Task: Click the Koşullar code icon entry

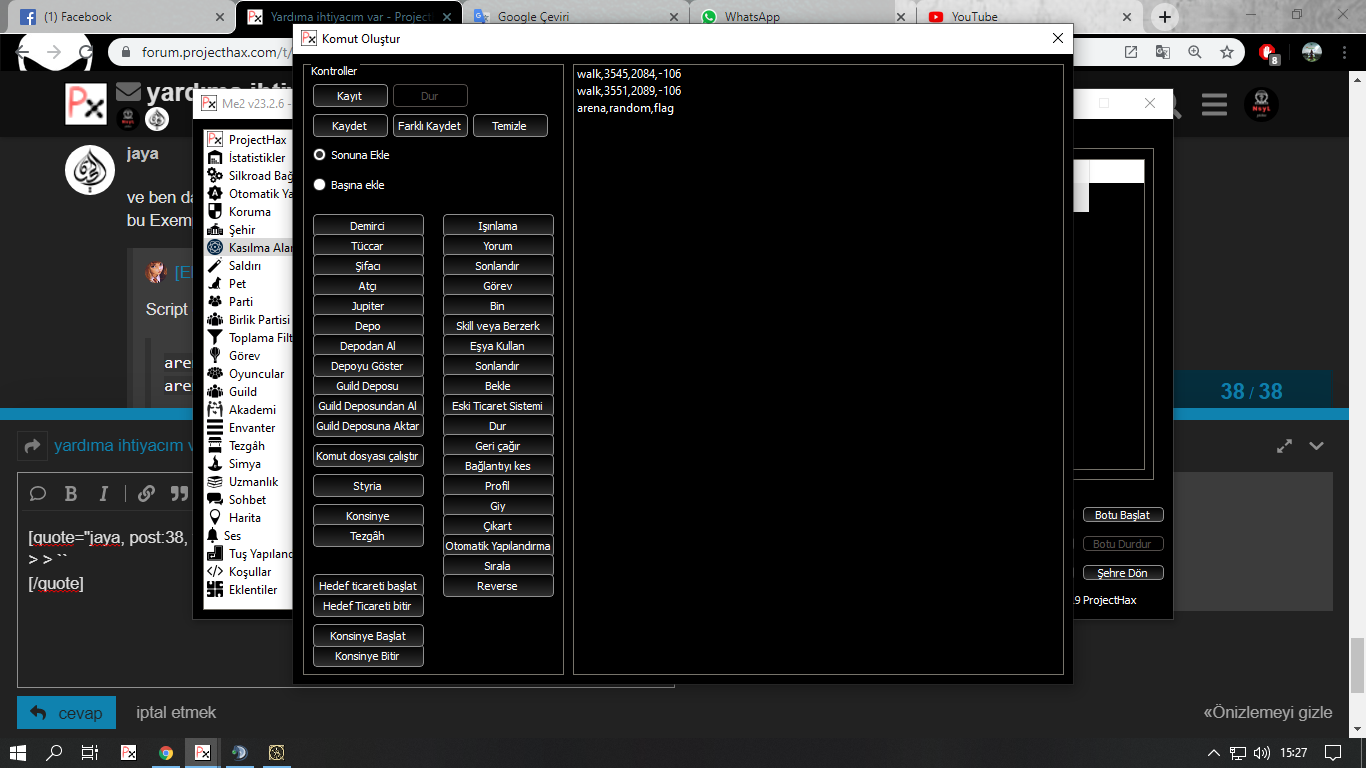Action: coord(249,571)
